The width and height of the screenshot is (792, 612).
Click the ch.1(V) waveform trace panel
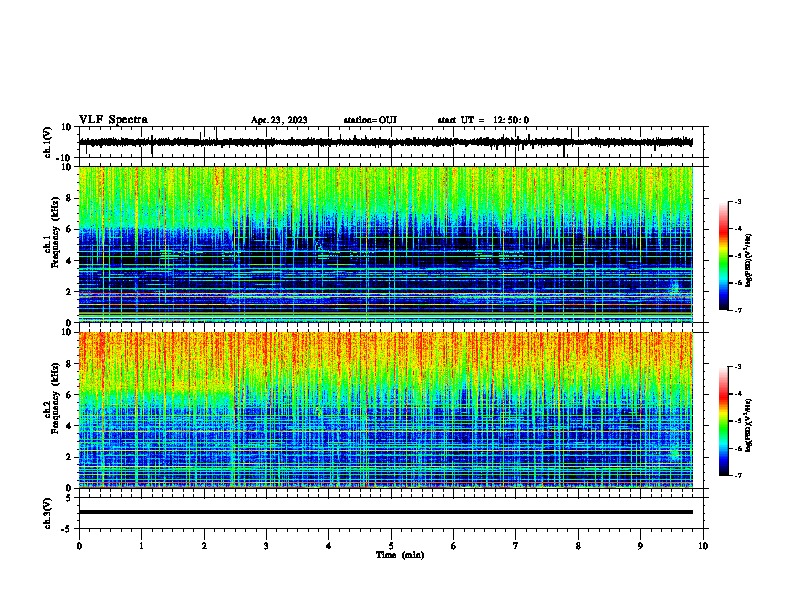(x=393, y=142)
